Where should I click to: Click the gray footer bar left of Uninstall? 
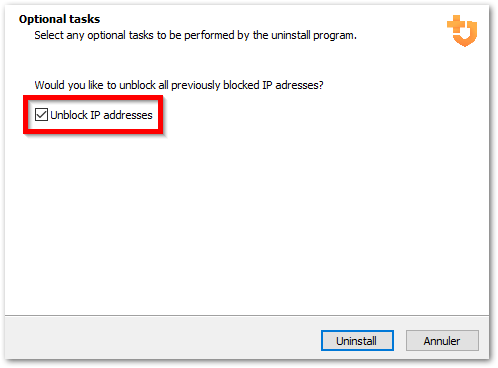(x=160, y=337)
